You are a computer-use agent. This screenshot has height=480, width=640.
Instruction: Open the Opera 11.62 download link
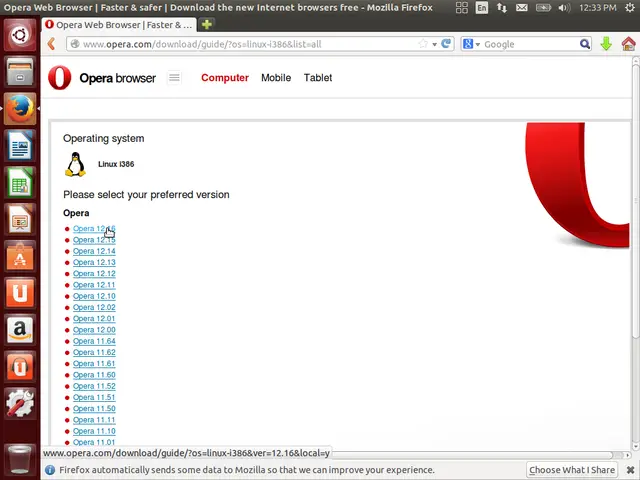94,352
